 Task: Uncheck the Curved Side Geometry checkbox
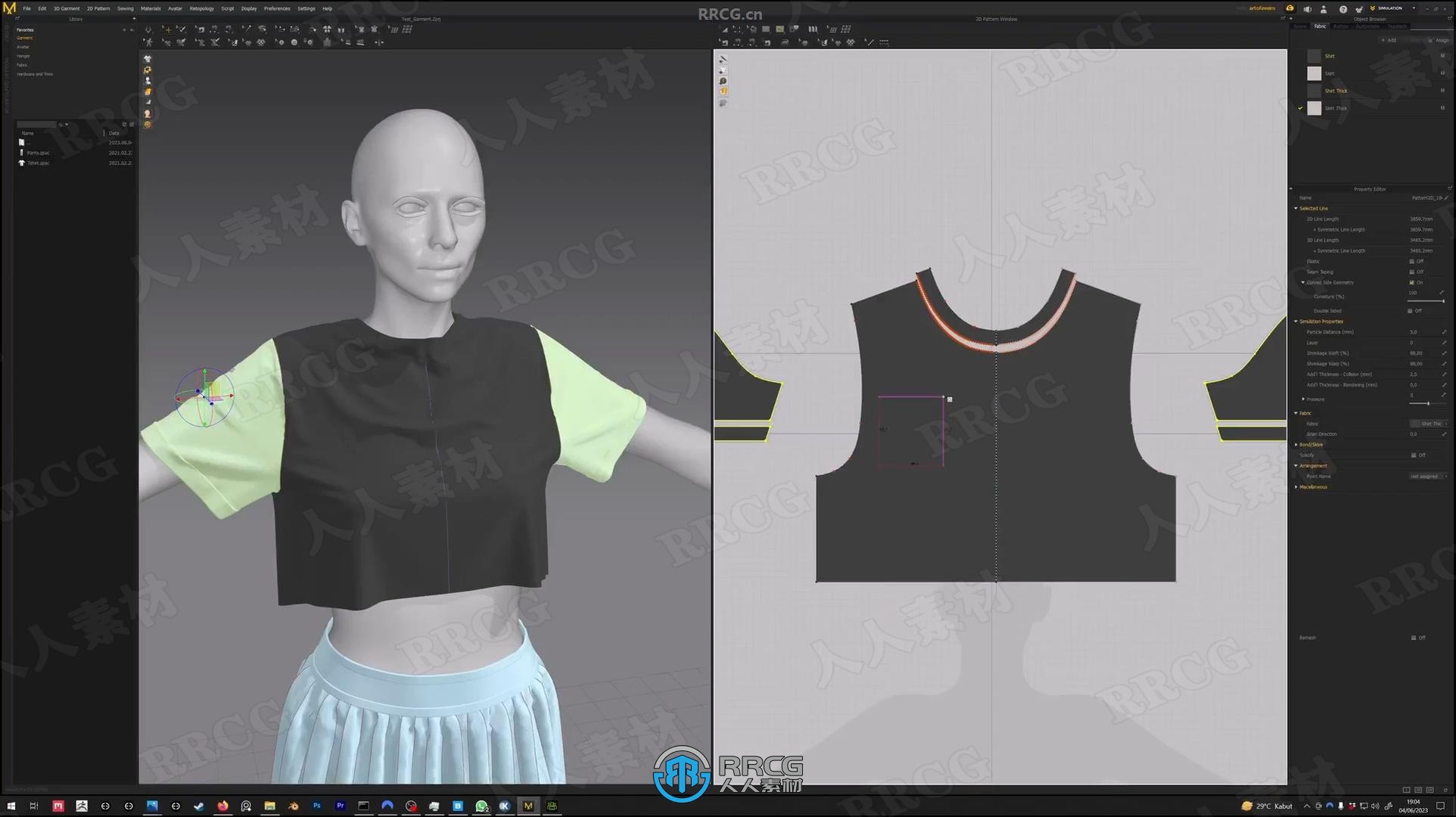[1411, 282]
